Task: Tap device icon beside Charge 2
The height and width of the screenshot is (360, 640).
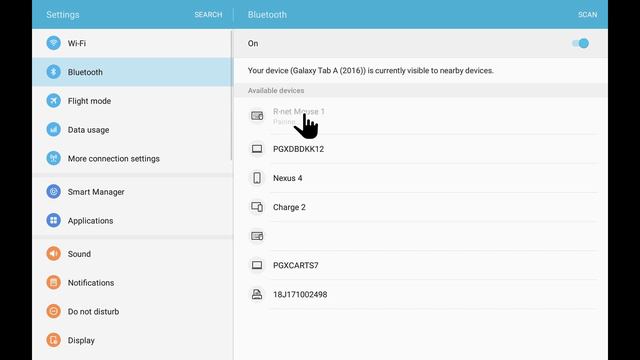Action: tap(257, 207)
